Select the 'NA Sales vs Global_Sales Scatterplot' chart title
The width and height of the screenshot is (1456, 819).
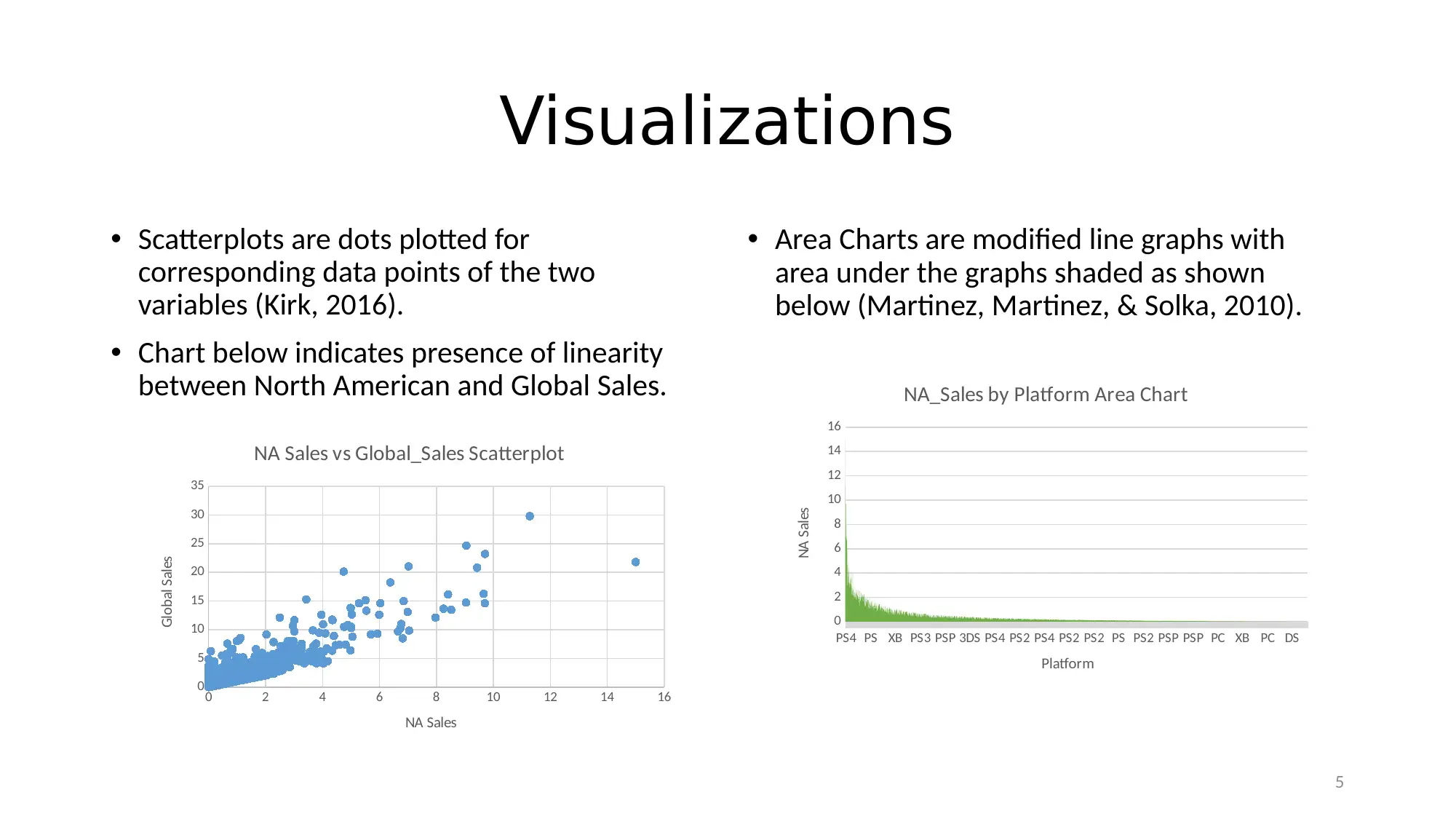pos(409,454)
